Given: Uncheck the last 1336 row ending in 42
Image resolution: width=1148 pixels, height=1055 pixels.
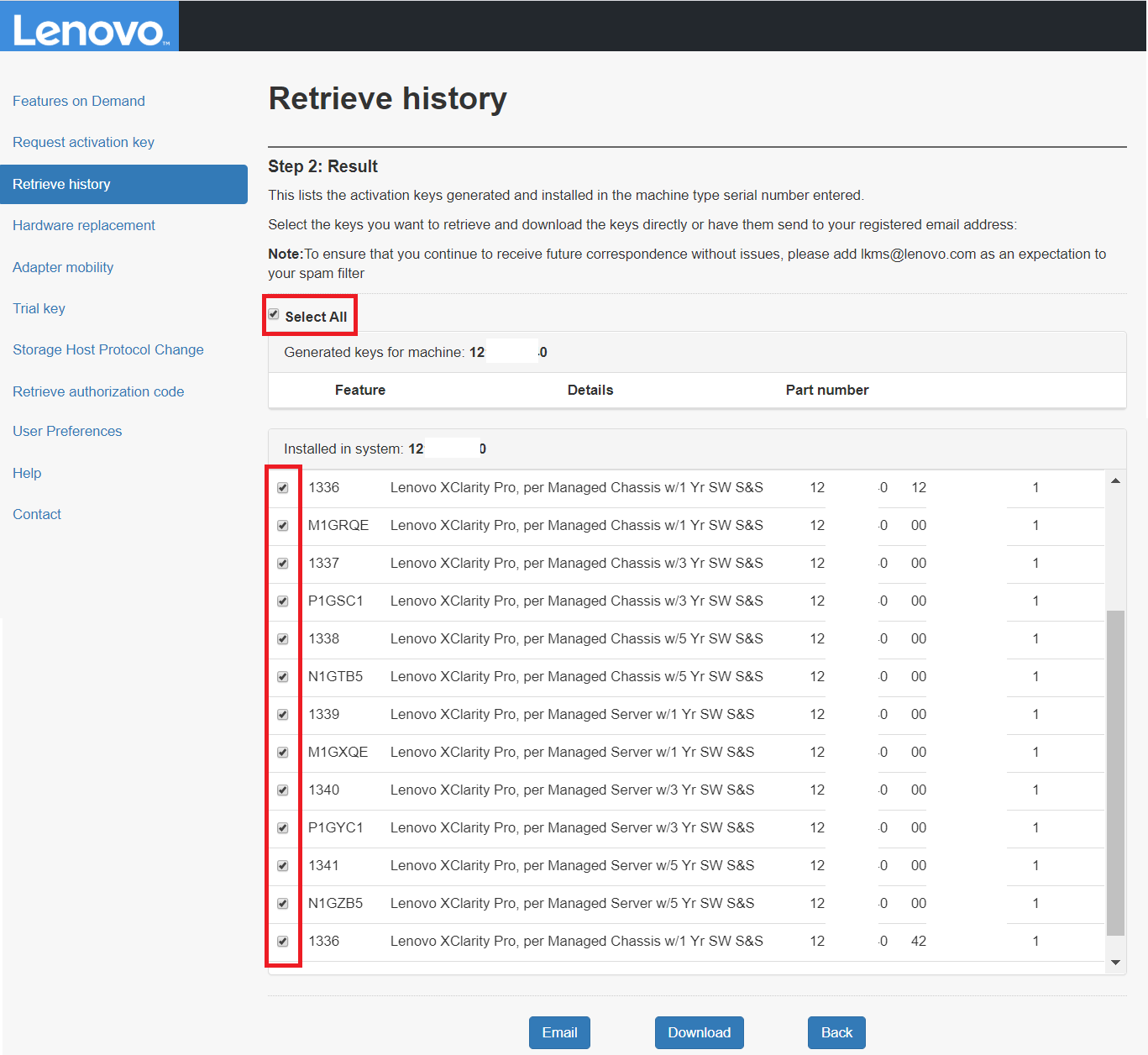Looking at the screenshot, I should click(283, 942).
